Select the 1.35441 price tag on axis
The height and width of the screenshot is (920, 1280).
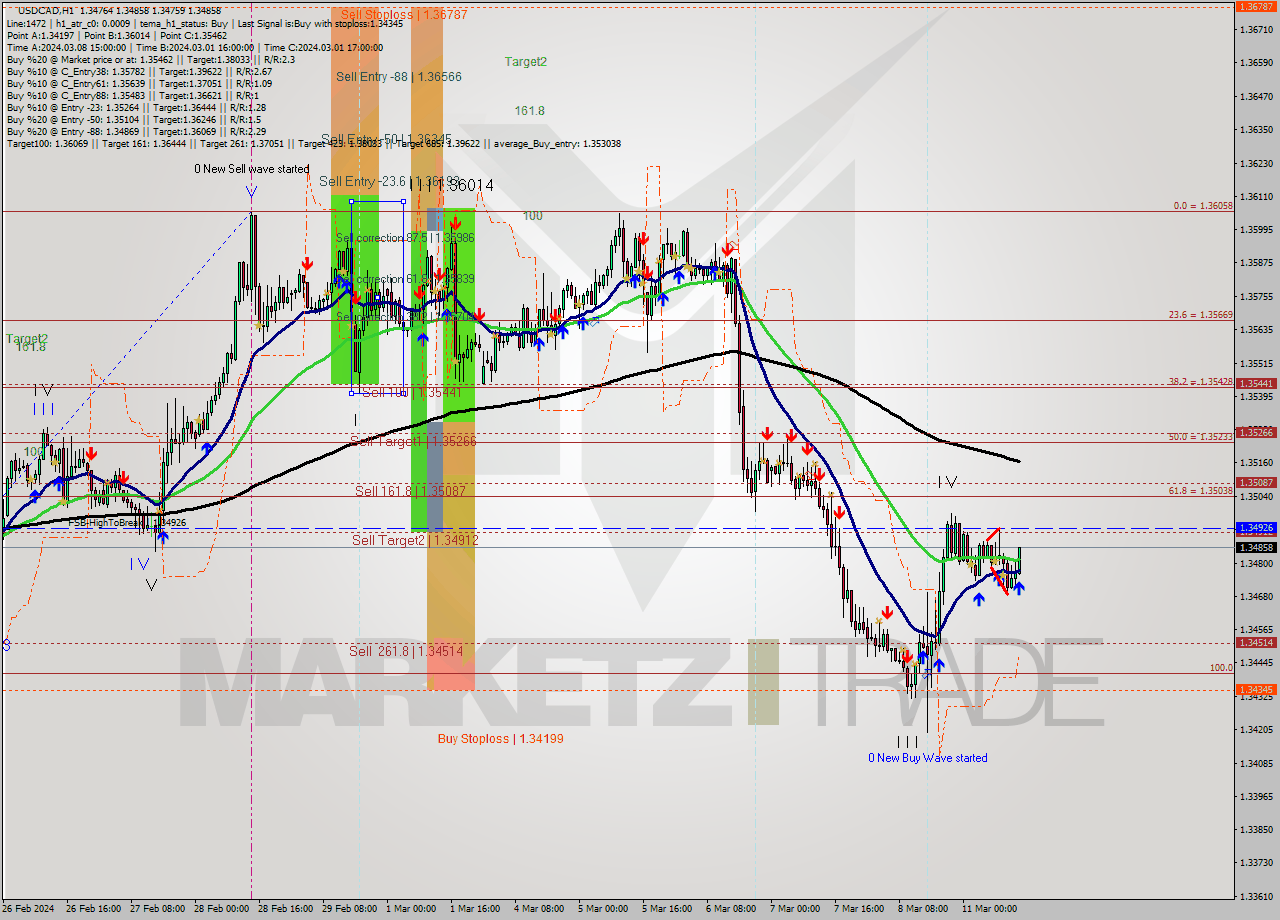(1255, 383)
